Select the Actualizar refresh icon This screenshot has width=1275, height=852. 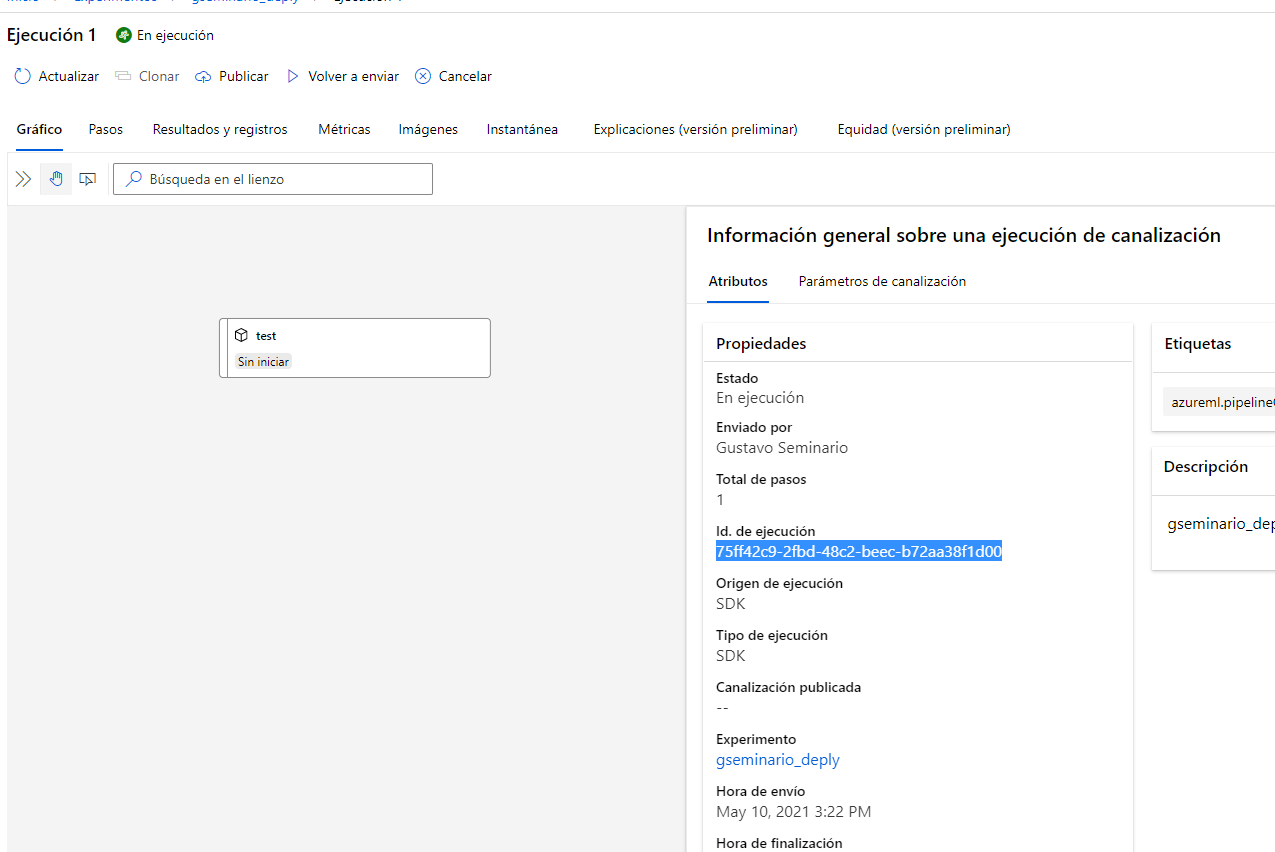click(x=22, y=76)
